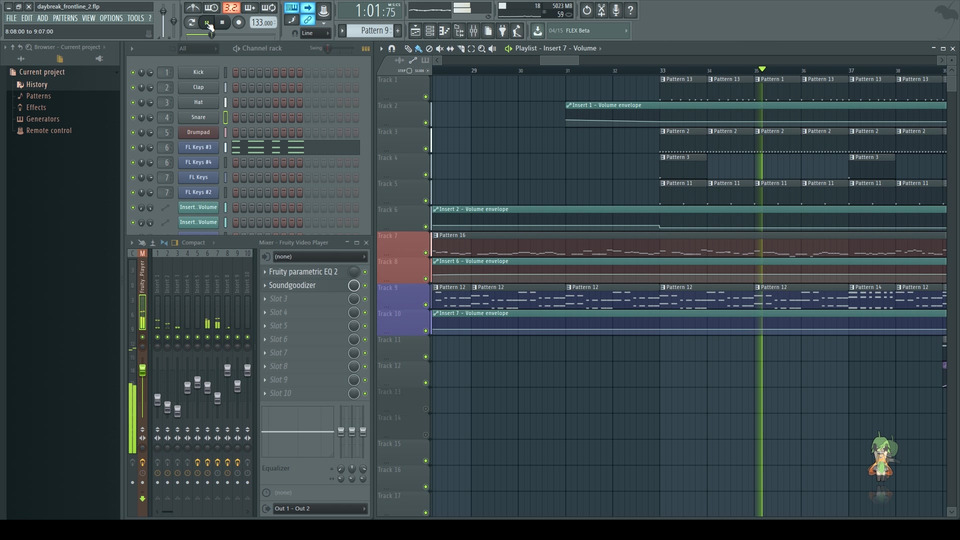The image size is (960, 540).
Task: Mute the Kick channel green LED
Action: [133, 72]
